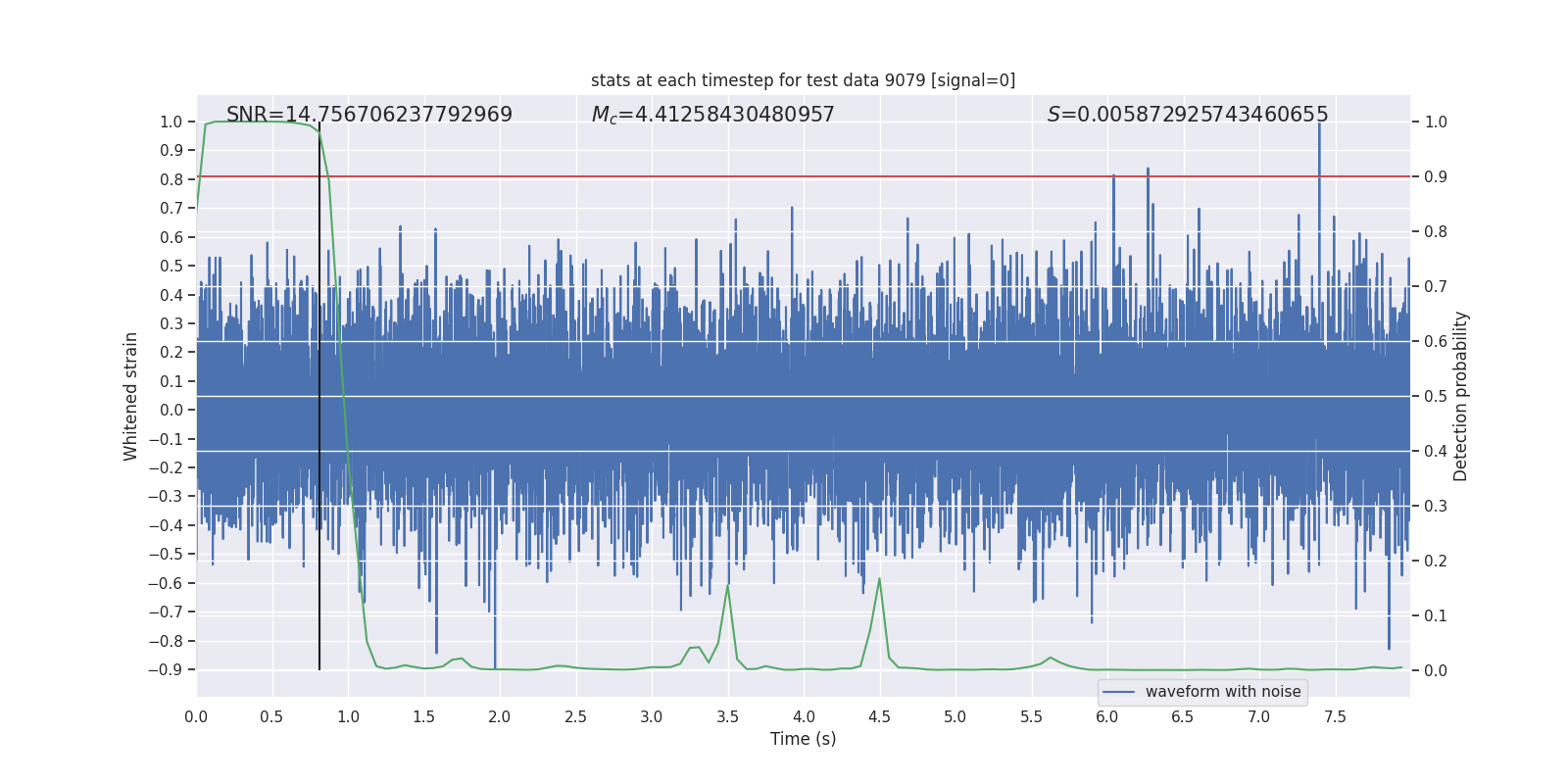Screen dimensions: 1568x784
Task: Click the green curve peak near 3.5 seconds
Action: coord(727,586)
